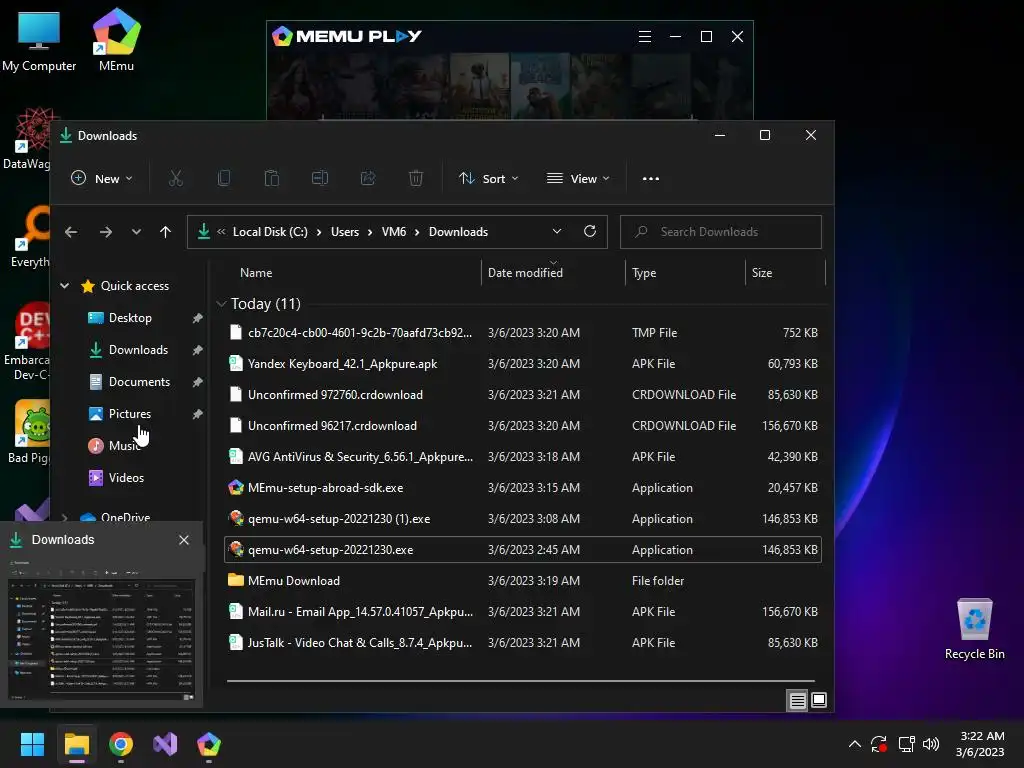Click the Share icon in toolbar

pos(368,178)
